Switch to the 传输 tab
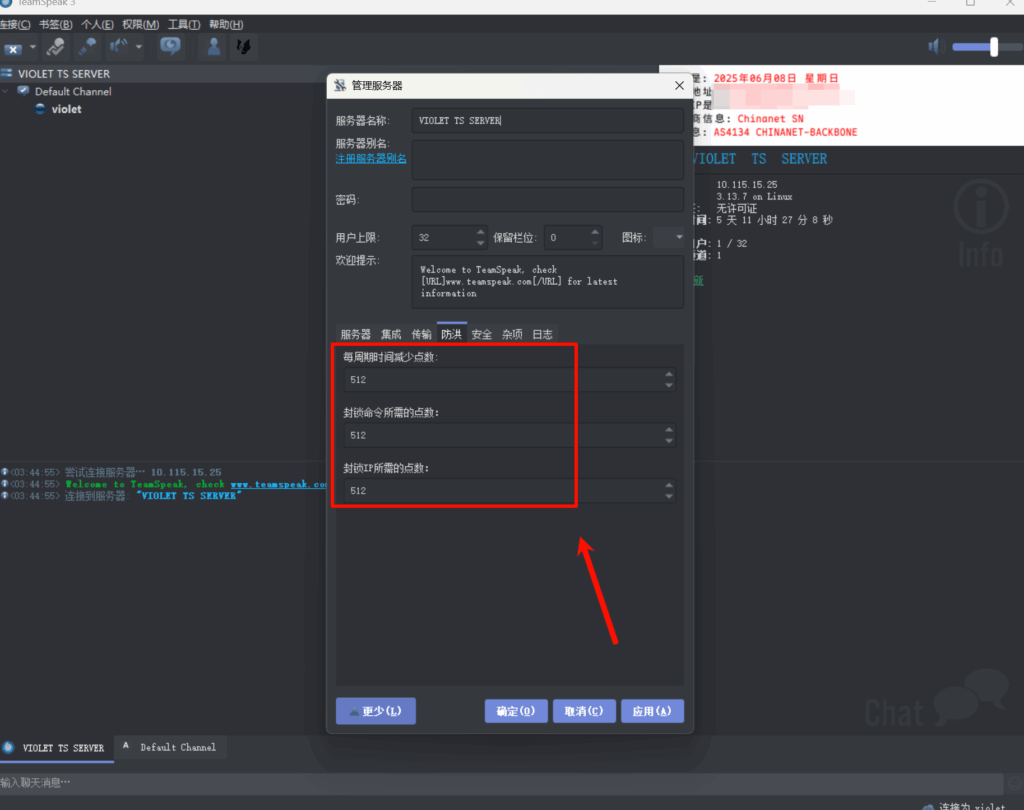 [421, 334]
